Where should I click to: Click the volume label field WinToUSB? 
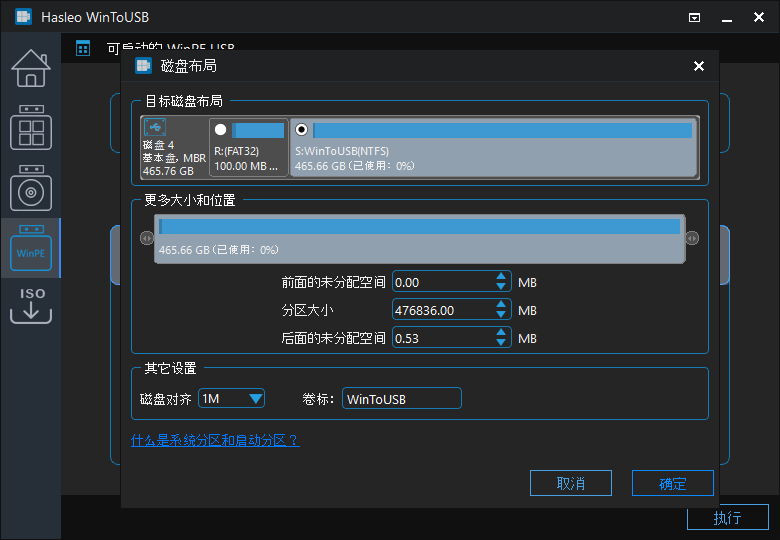point(402,398)
